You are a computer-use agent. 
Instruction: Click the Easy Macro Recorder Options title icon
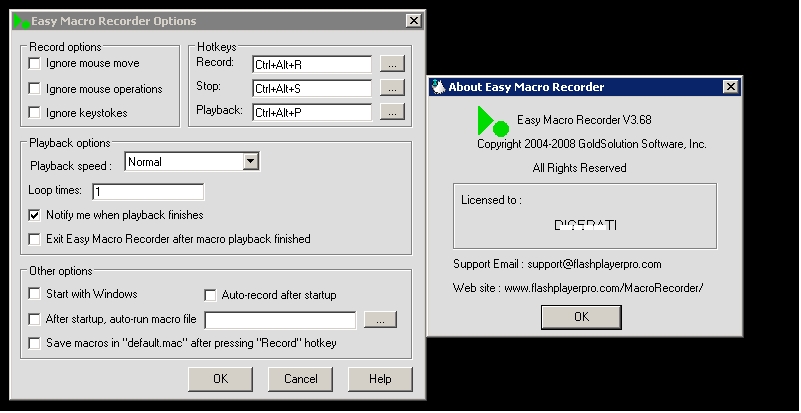(21, 21)
